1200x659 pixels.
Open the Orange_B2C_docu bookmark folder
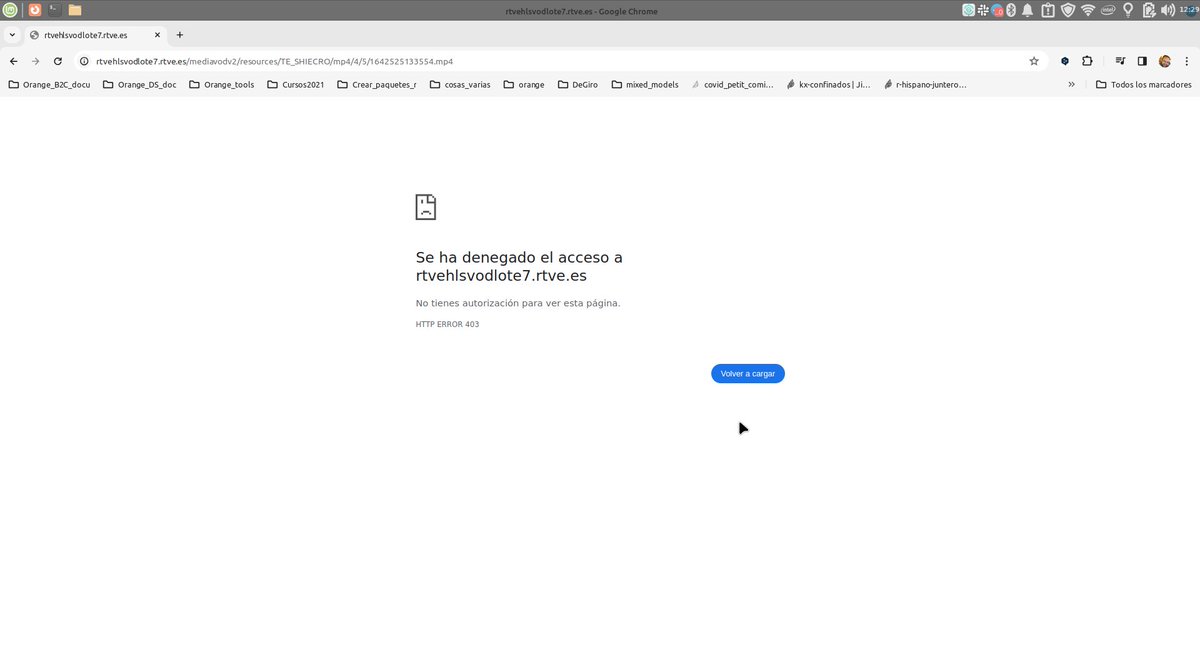click(x=49, y=85)
